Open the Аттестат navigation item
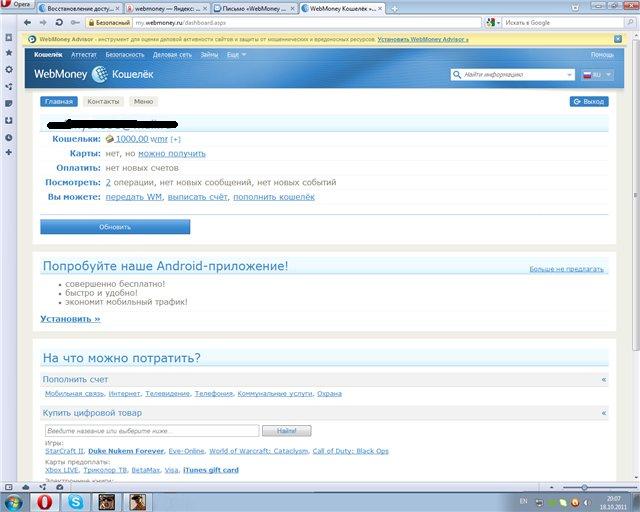The image size is (640, 512). point(84,55)
